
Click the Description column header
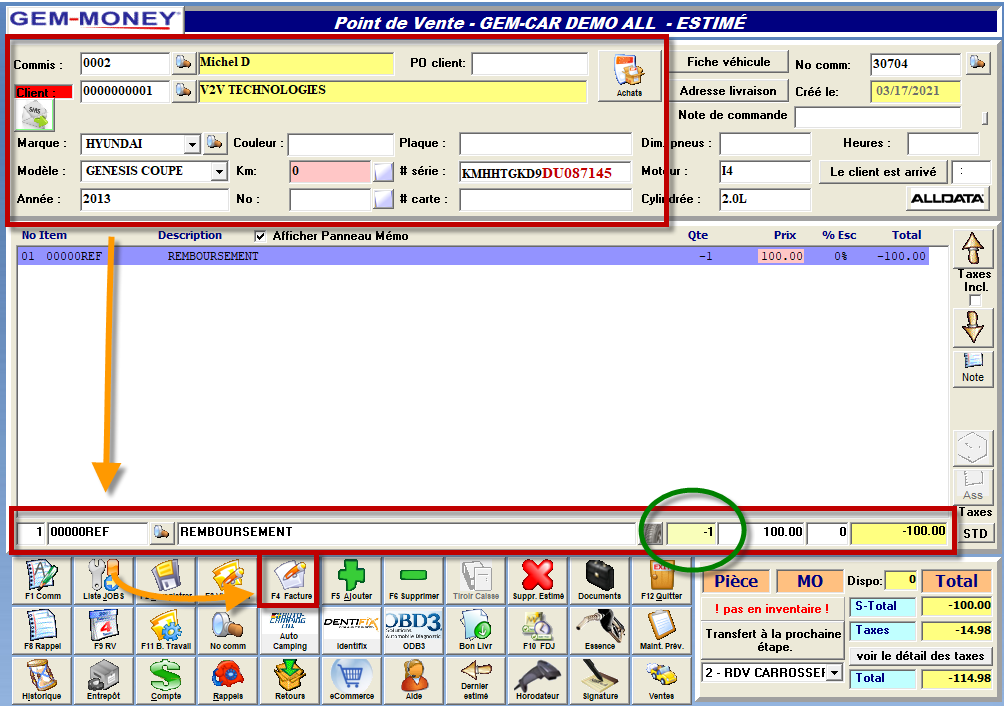tap(190, 236)
